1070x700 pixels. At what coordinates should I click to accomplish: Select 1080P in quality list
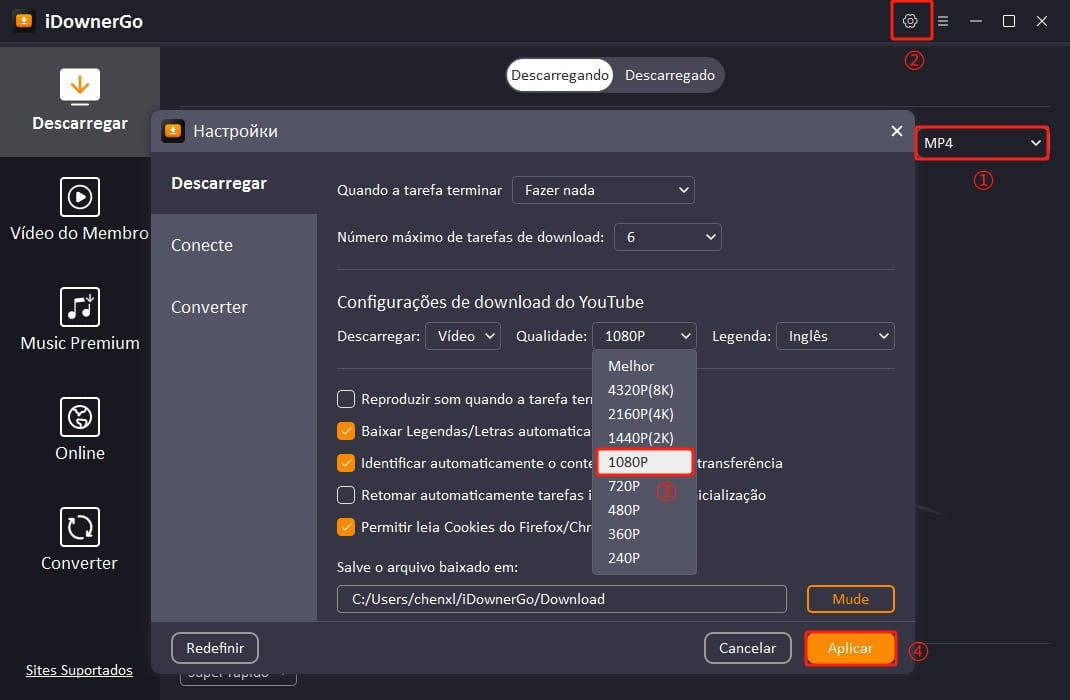[x=644, y=462]
